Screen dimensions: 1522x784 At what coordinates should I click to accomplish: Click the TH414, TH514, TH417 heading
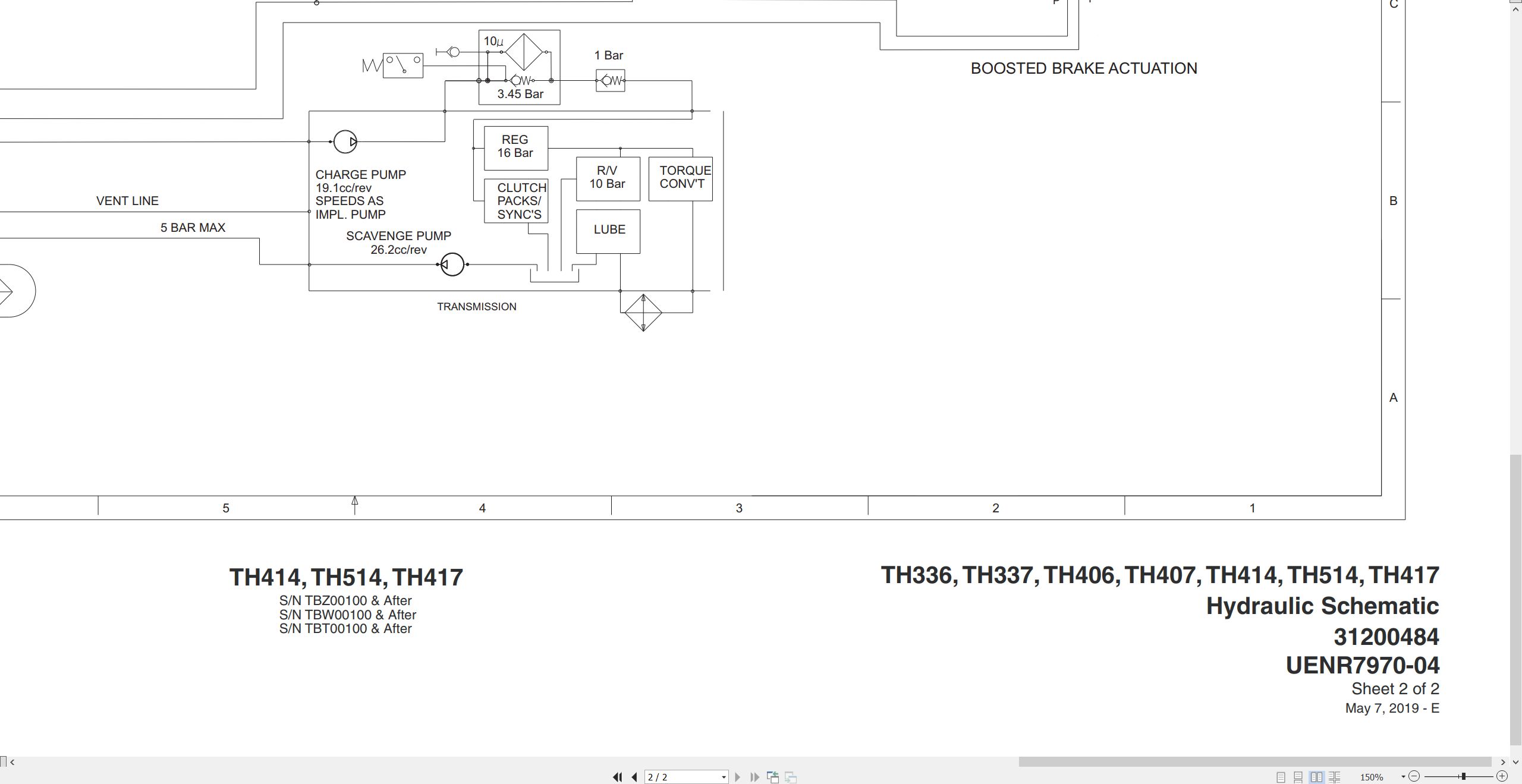point(346,578)
